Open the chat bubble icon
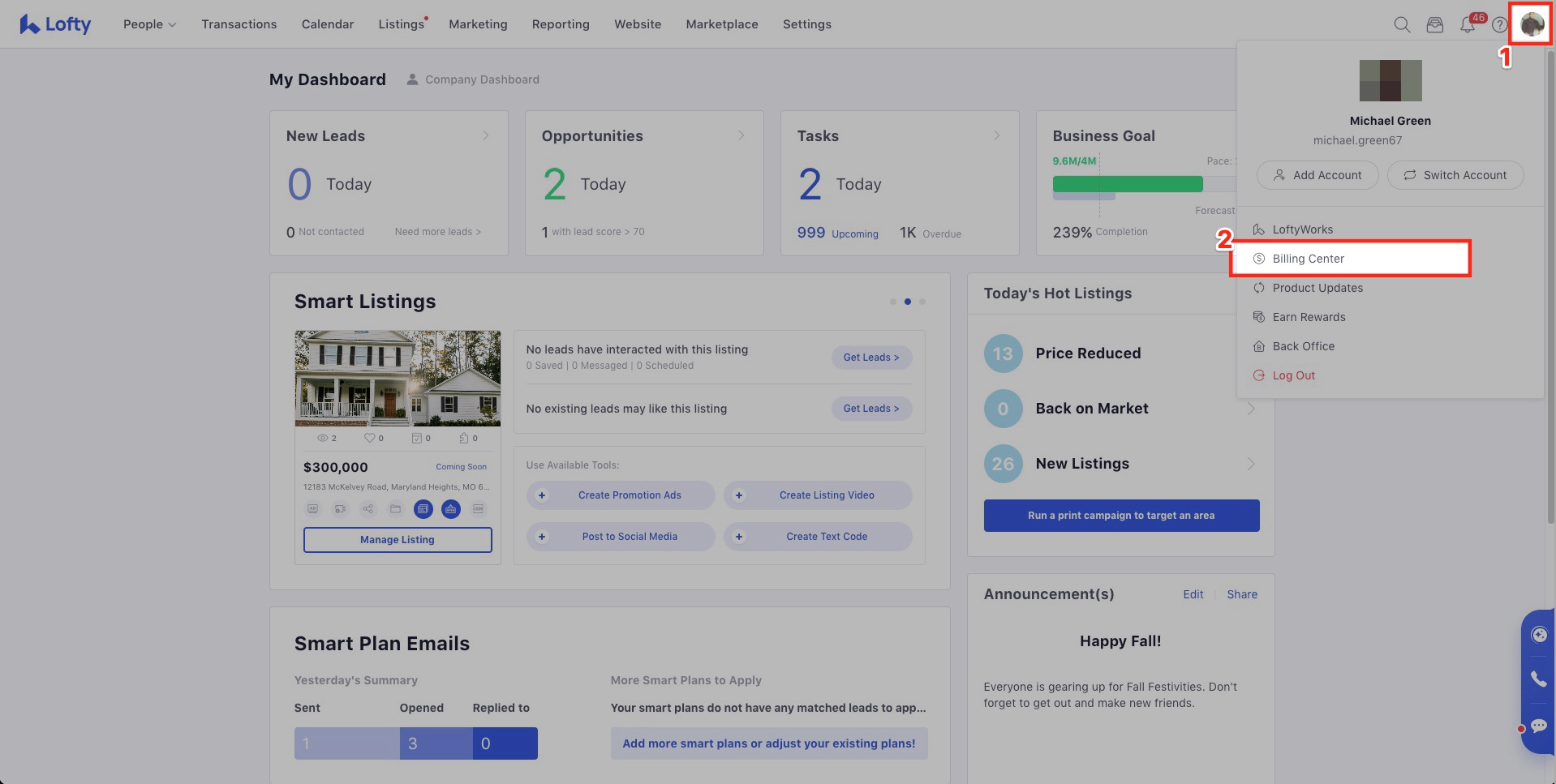Viewport: 1556px width, 784px height. pos(1538,726)
